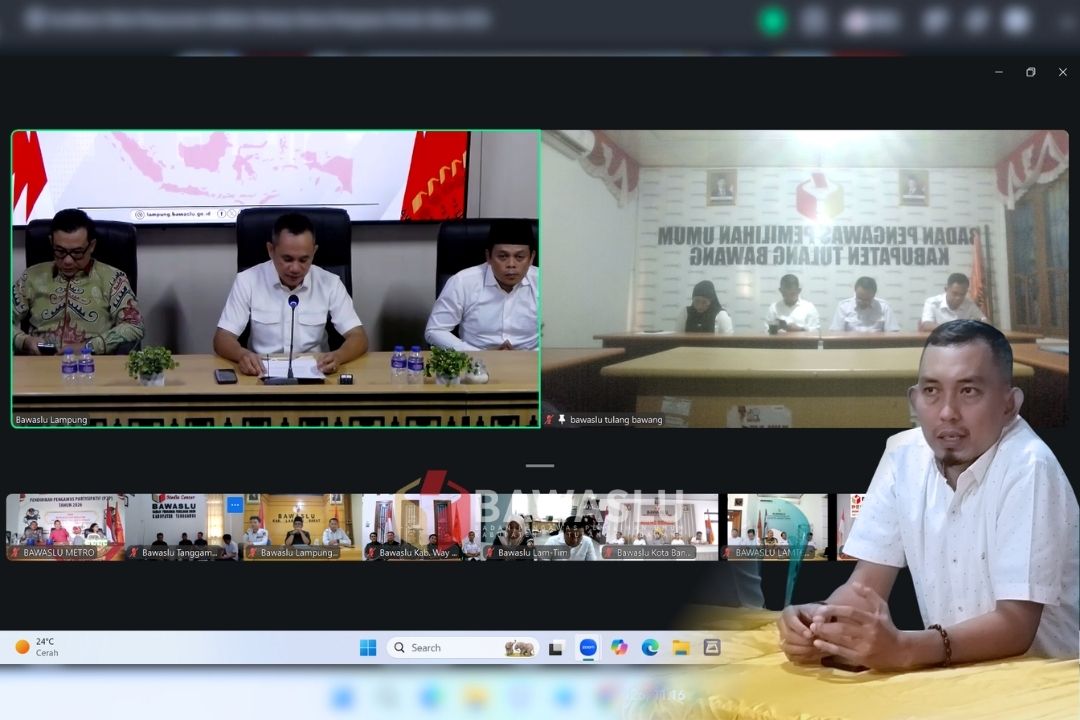1080x720 pixels.
Task: Open the Windows Start menu
Action: pyautogui.click(x=368, y=648)
